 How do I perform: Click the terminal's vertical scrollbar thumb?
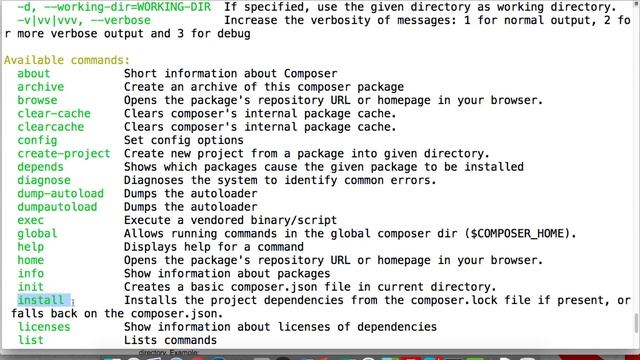pyautogui.click(x=636, y=323)
